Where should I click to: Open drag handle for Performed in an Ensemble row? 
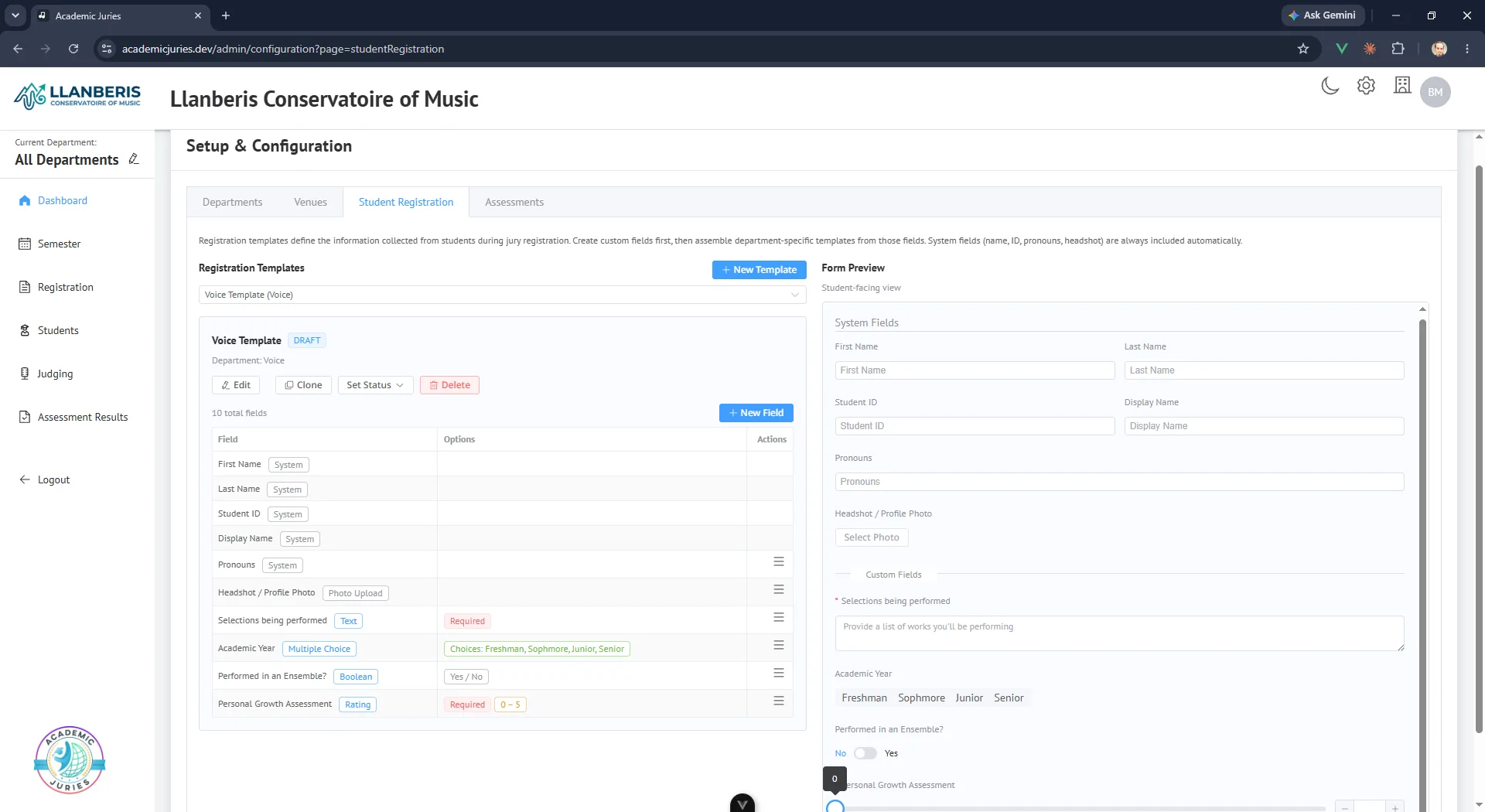[x=779, y=673]
